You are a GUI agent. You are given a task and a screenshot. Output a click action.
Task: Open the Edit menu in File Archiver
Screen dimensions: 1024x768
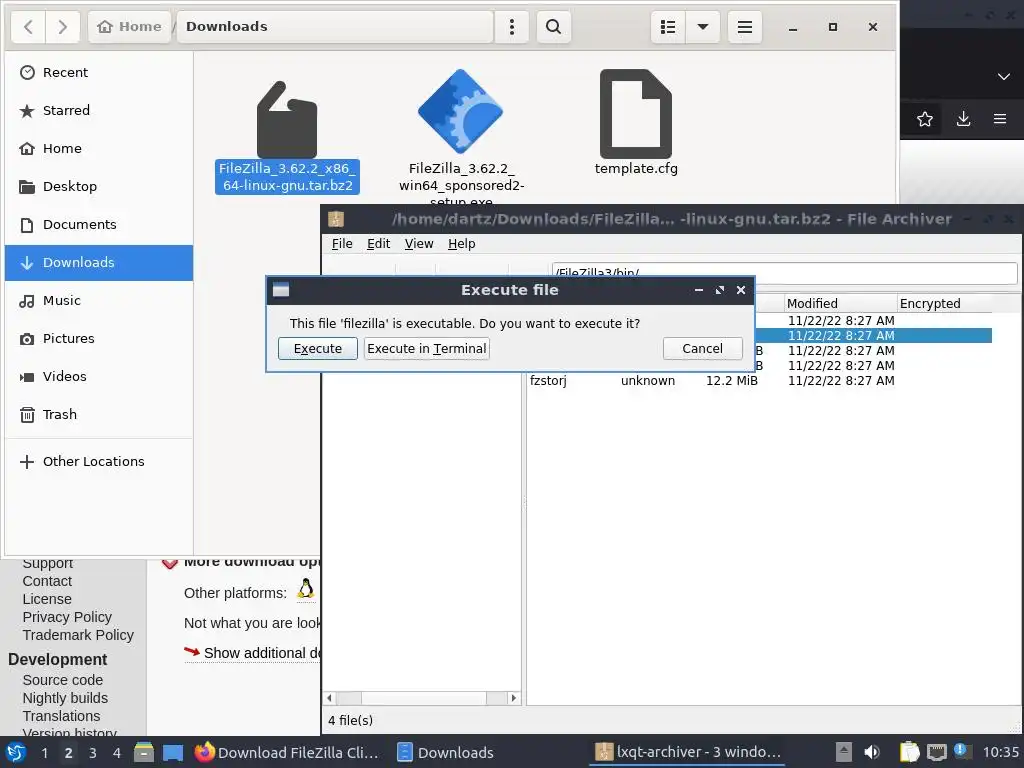pyautogui.click(x=378, y=244)
